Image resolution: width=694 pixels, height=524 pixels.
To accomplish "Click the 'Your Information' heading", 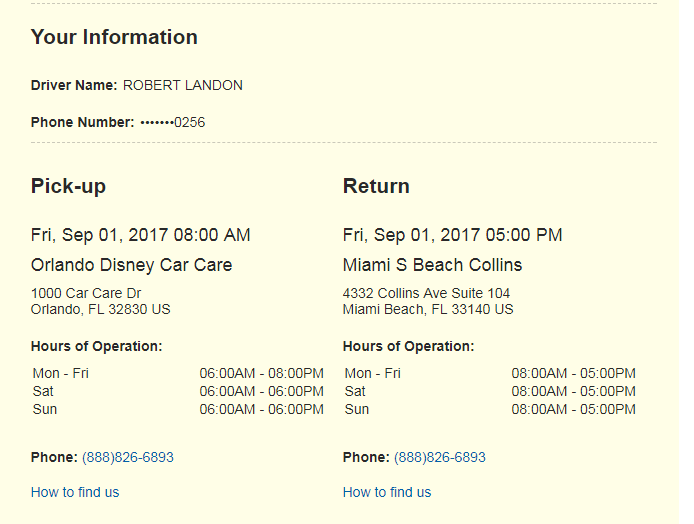I will (114, 38).
